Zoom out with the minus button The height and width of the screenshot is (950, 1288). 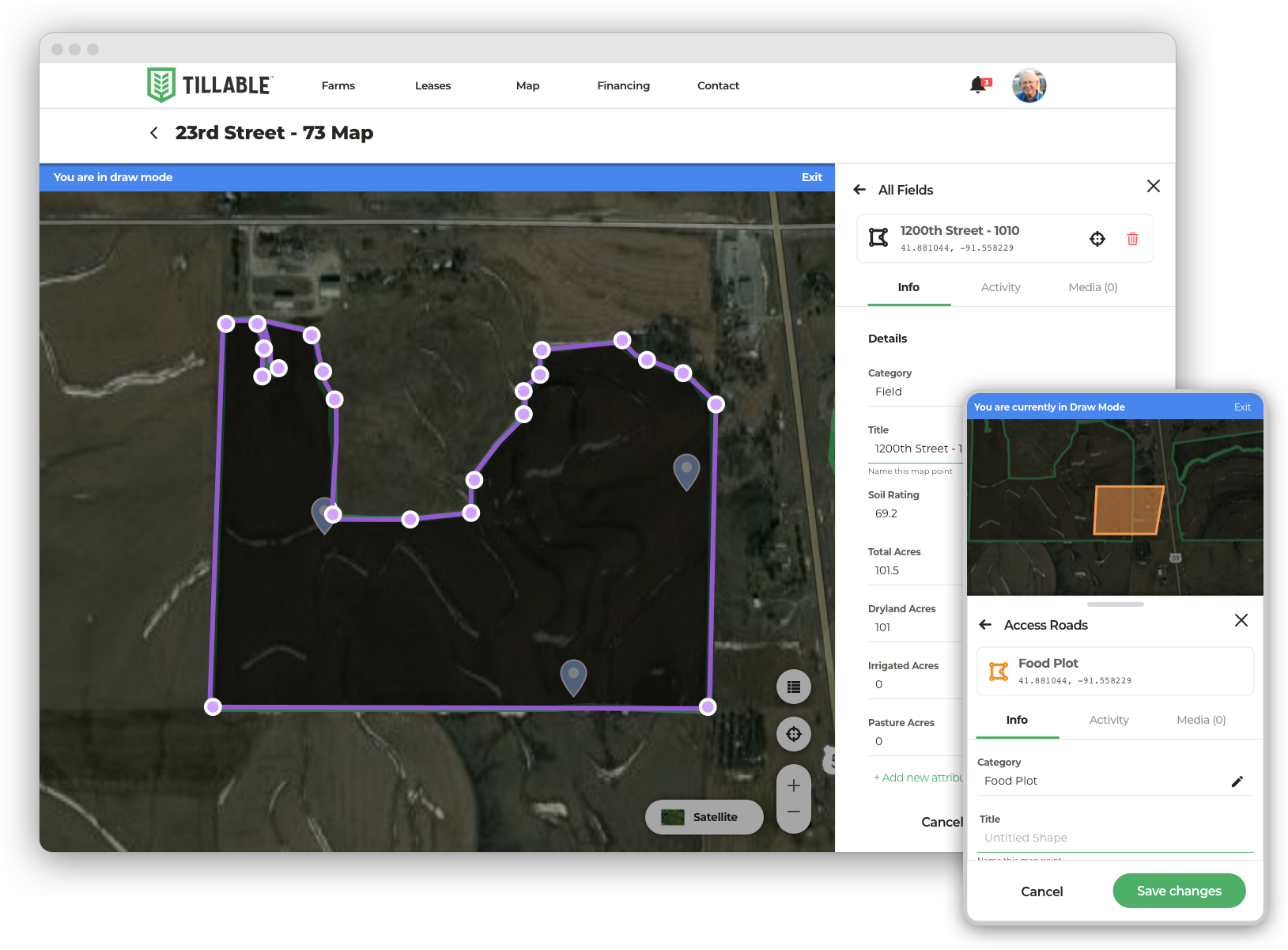pos(794,812)
